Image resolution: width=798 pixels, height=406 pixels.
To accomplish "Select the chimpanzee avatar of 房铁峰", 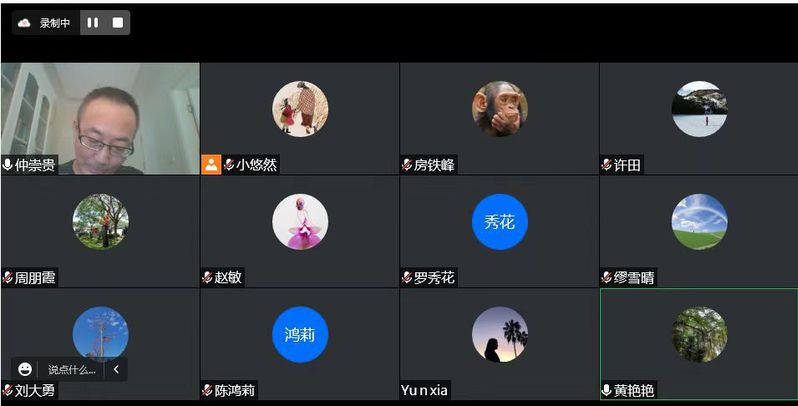I will click(x=500, y=109).
